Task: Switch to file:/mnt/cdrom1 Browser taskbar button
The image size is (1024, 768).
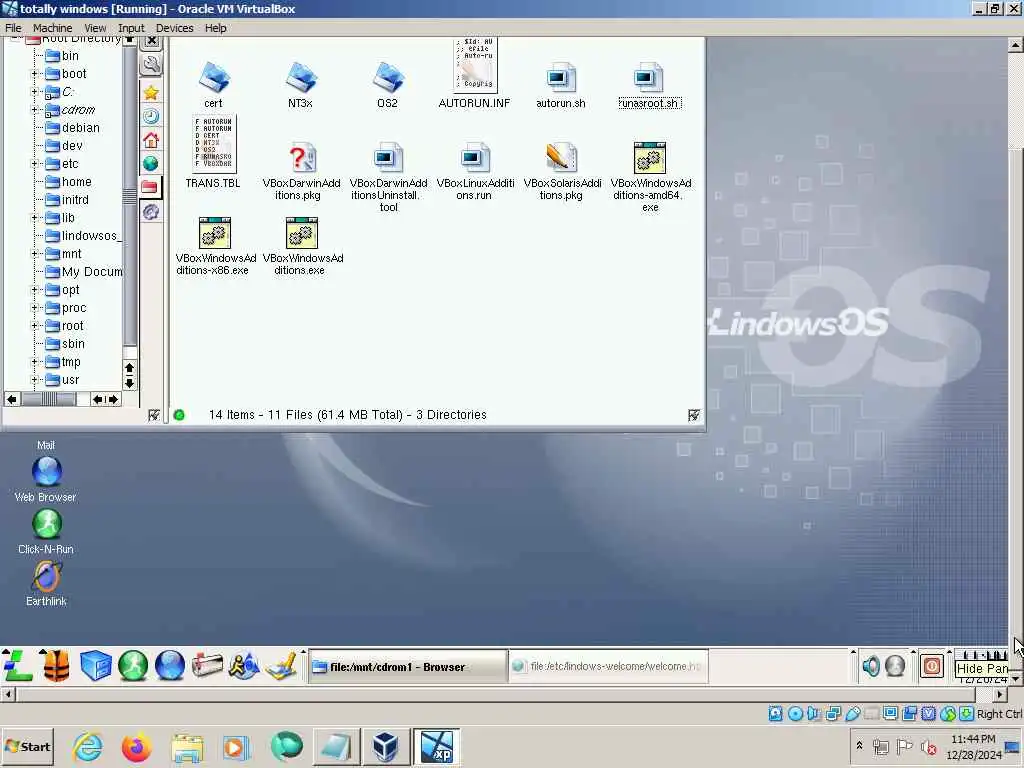Action: click(x=408, y=667)
